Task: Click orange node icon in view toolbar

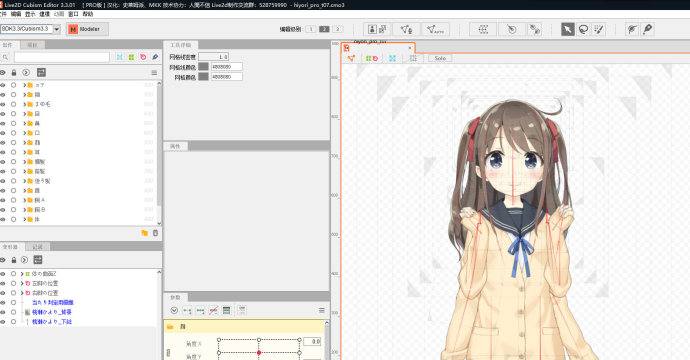Action: click(351, 58)
